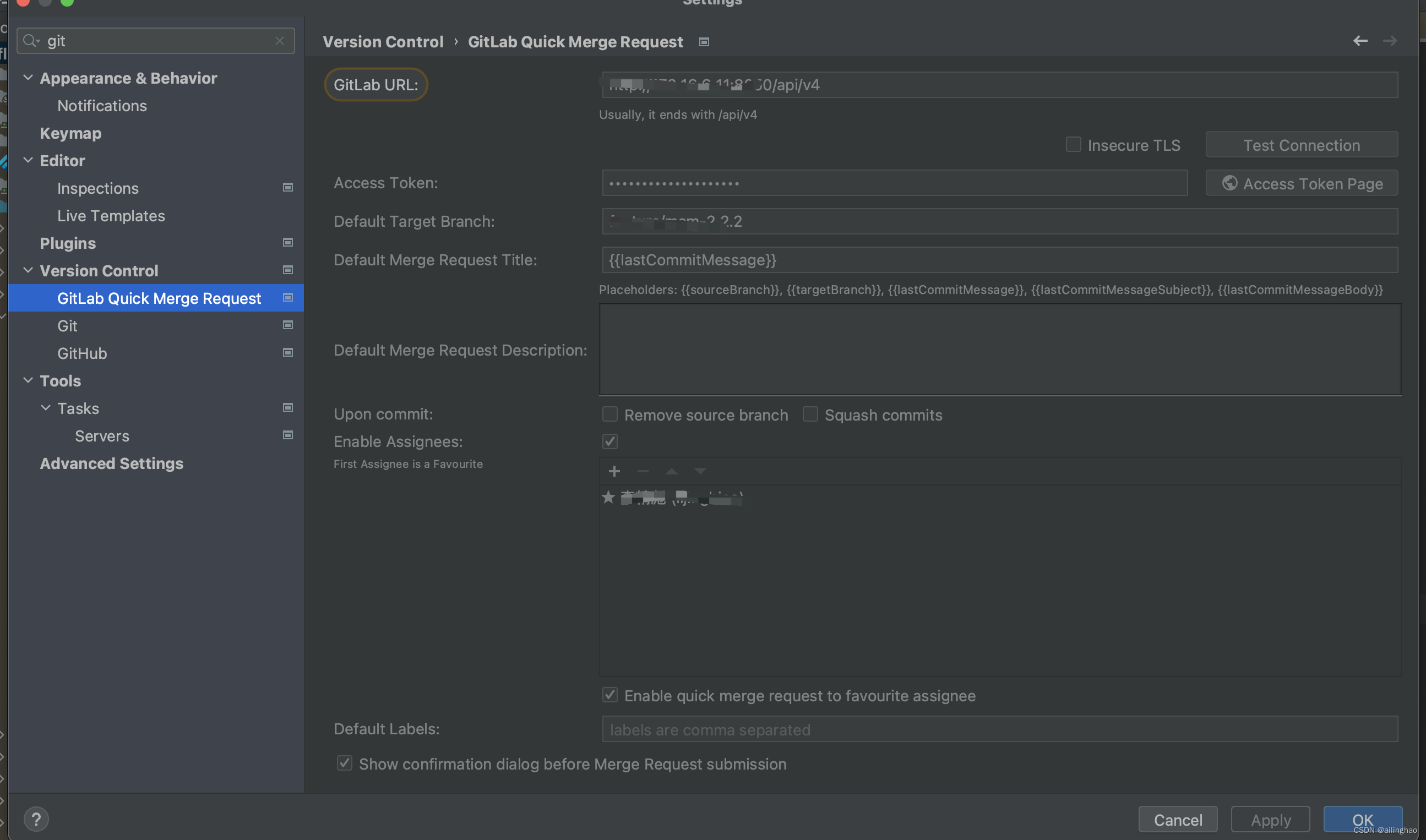1426x840 pixels.
Task: Cancel the settings dialog
Action: (x=1178, y=820)
